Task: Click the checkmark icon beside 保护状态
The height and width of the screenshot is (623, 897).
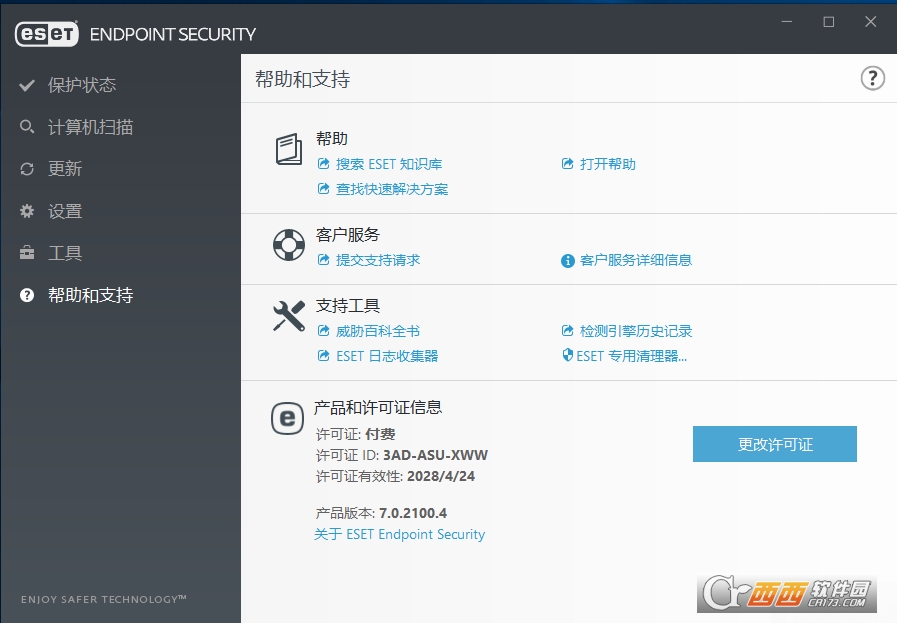Action: [27, 85]
